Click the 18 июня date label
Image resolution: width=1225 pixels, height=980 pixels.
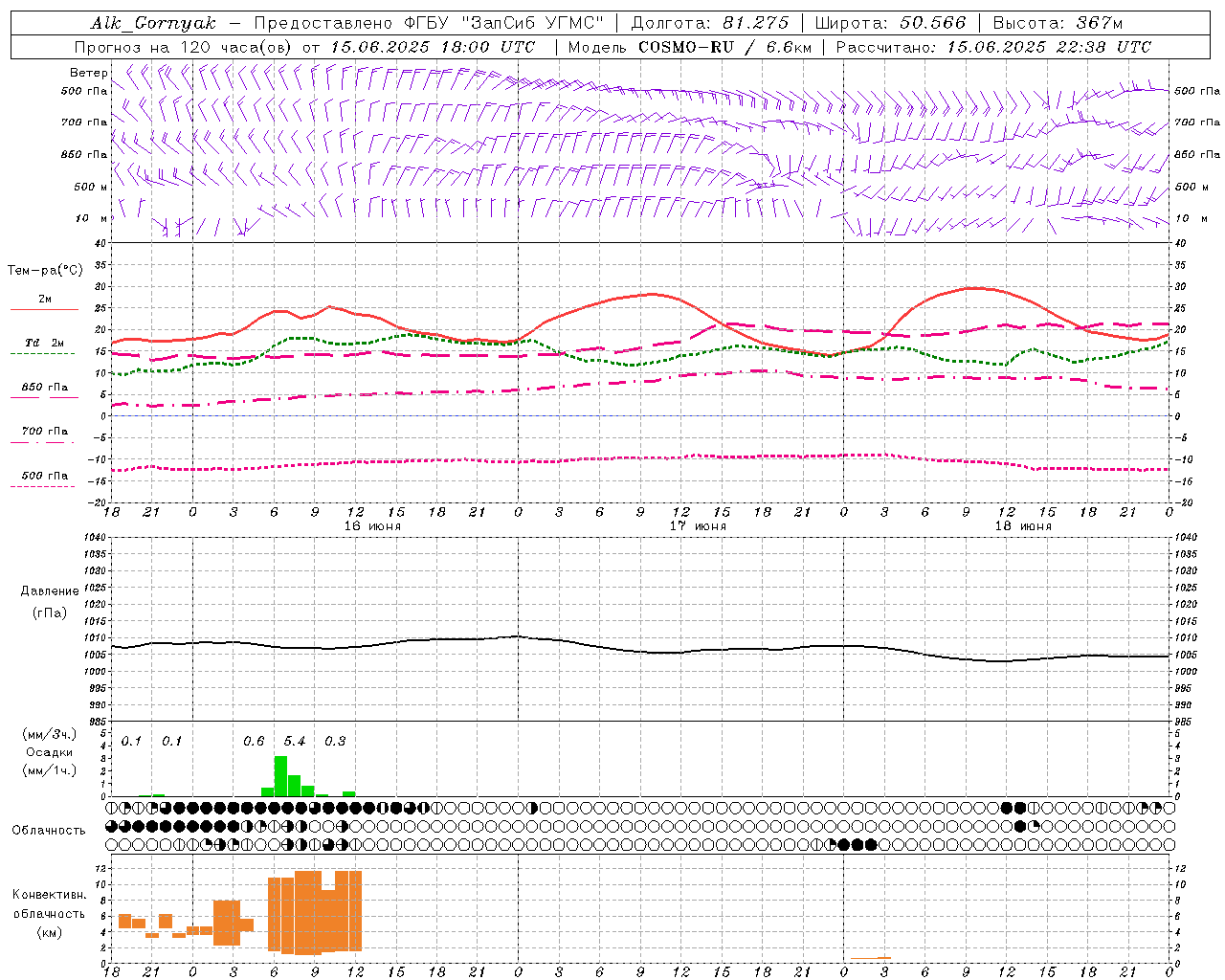click(x=1023, y=526)
